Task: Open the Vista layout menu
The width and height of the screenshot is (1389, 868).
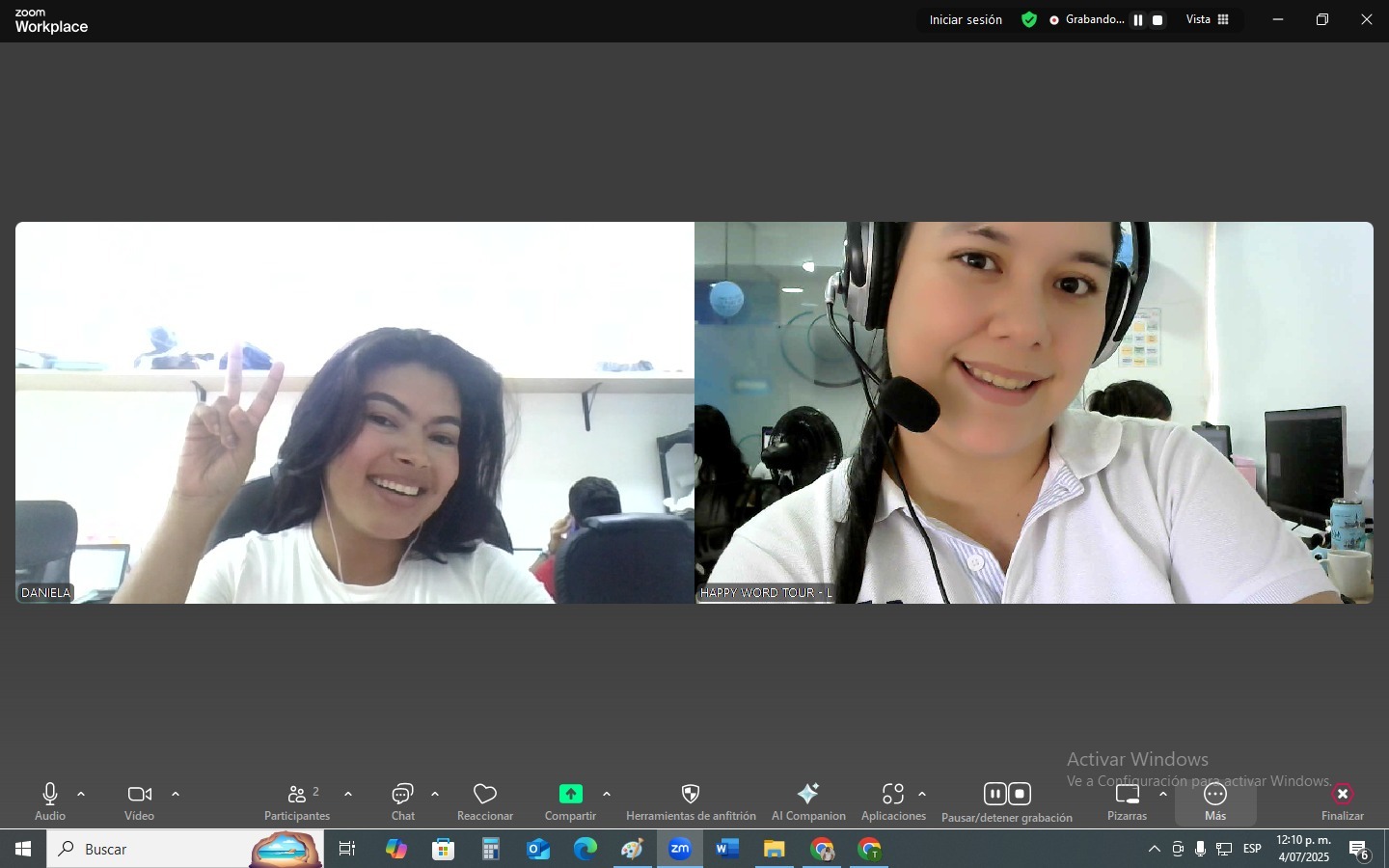Action: (1208, 20)
